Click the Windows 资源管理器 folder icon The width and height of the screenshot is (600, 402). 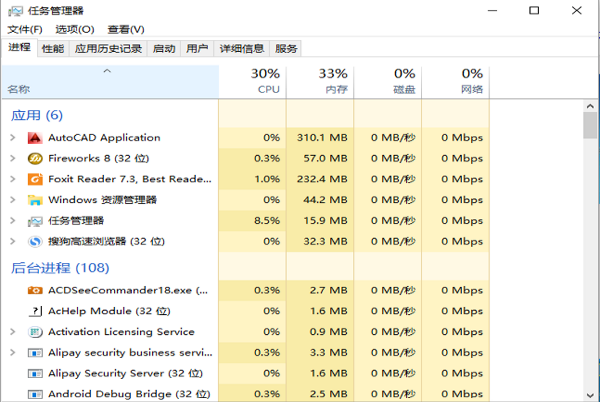34,200
